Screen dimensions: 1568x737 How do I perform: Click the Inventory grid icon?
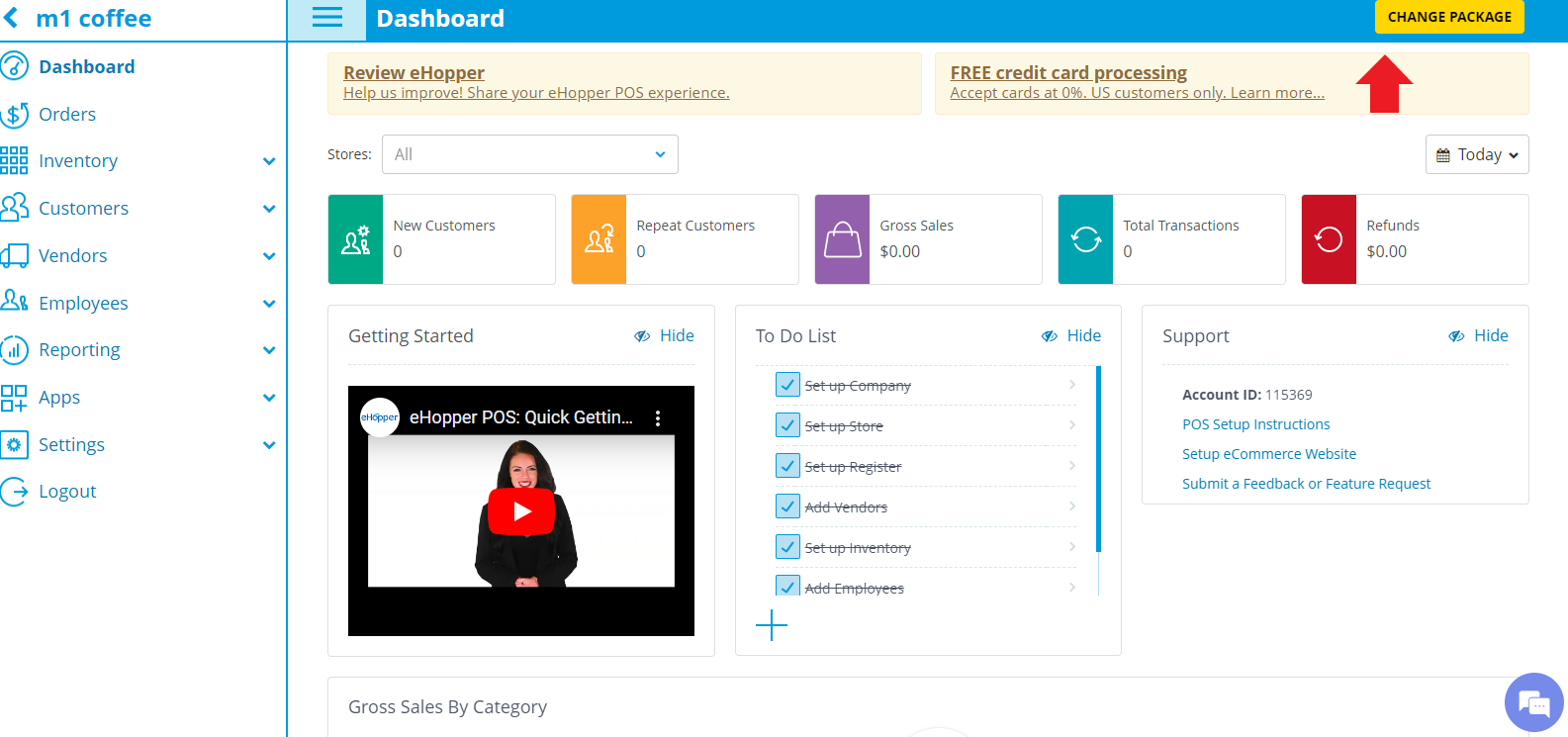(15, 160)
